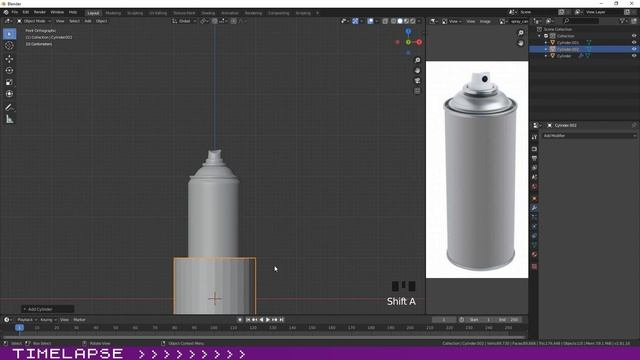640x360 pixels.
Task: Choose the Rotate tool in toolbar
Action: [x=9, y=71]
